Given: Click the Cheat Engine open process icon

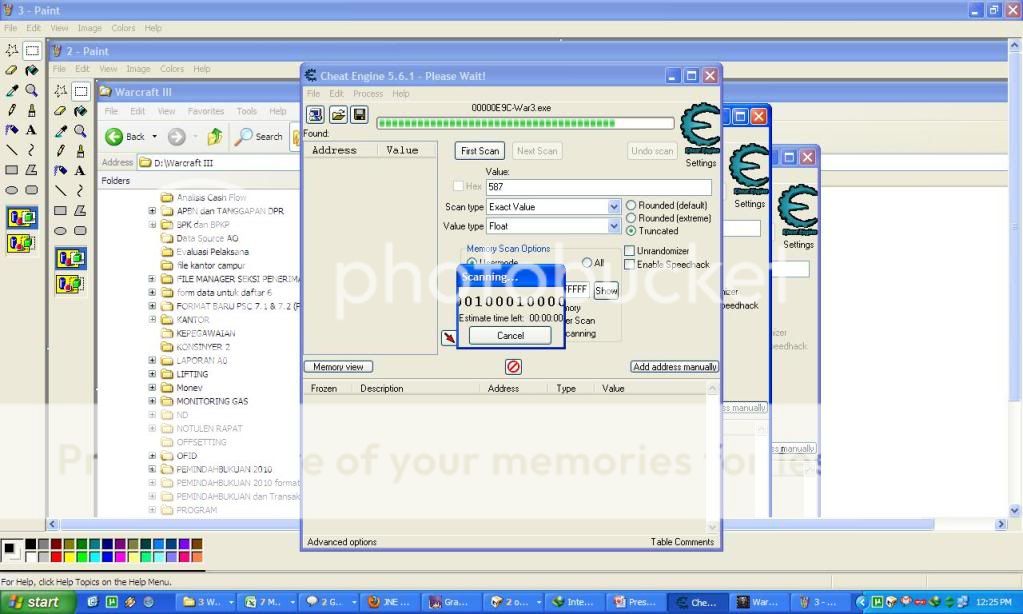Looking at the screenshot, I should click(x=315, y=115).
